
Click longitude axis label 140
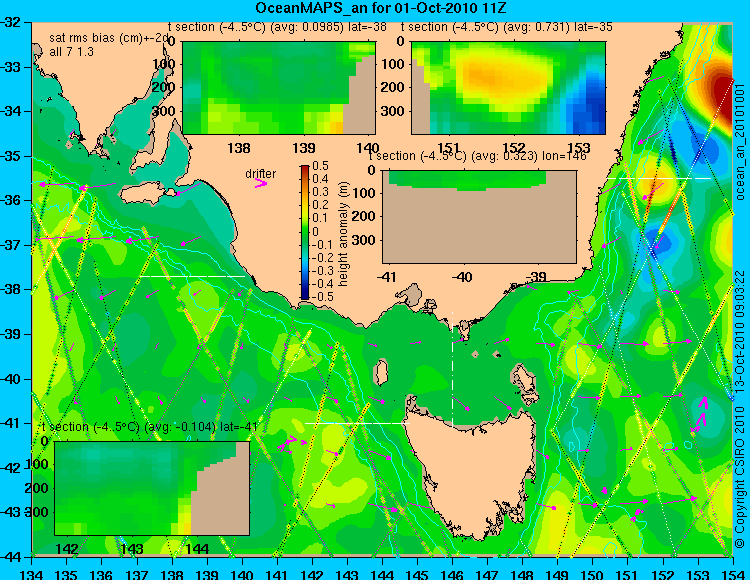tap(242, 574)
